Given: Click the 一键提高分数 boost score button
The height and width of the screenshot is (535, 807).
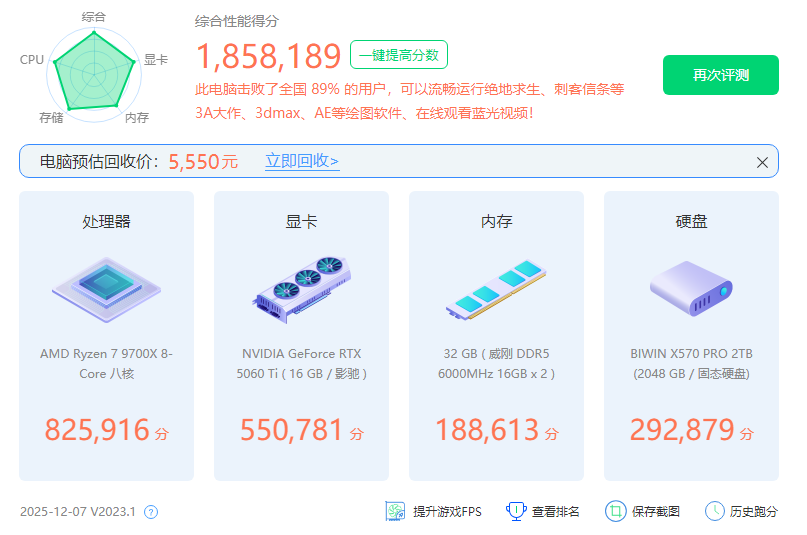Looking at the screenshot, I should pyautogui.click(x=399, y=55).
